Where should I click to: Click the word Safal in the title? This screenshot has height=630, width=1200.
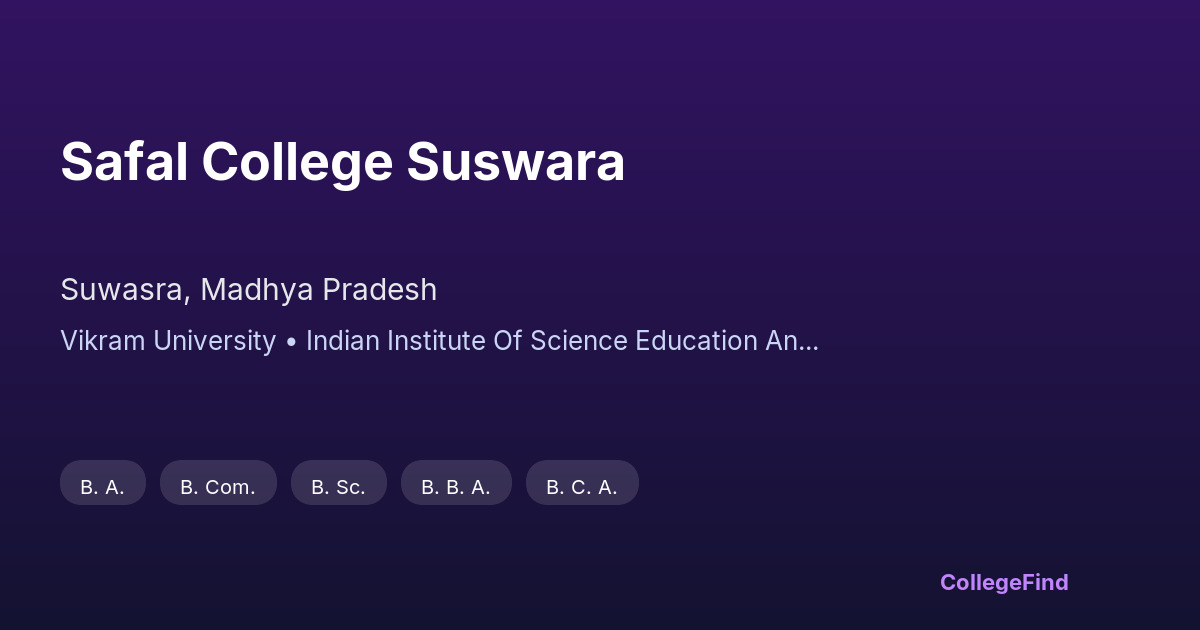(x=124, y=162)
